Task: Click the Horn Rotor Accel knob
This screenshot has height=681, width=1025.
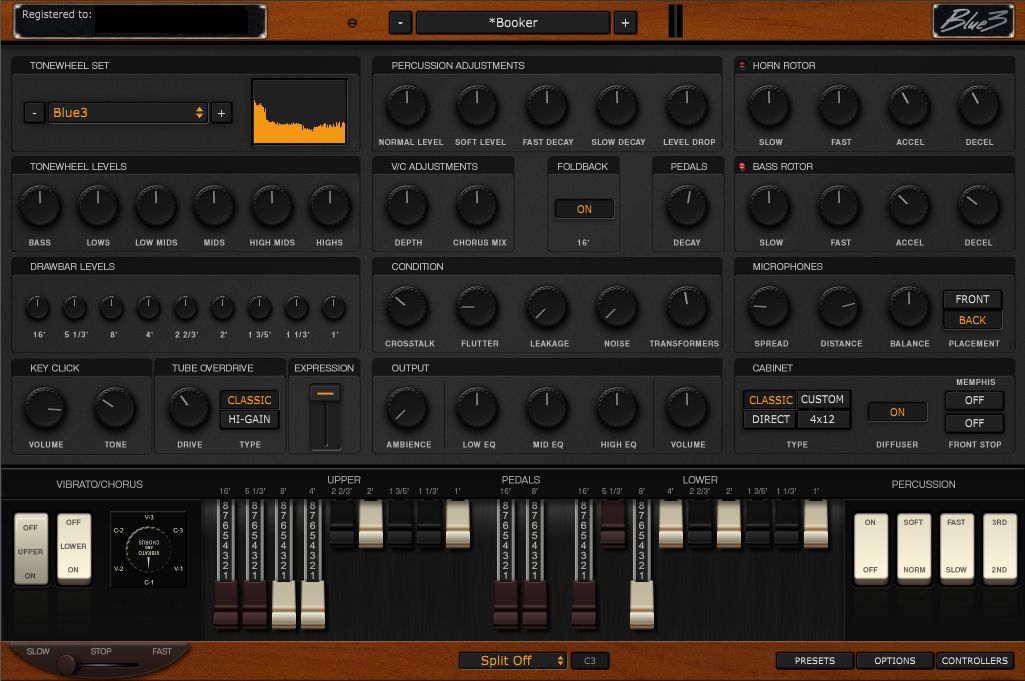Action: [909, 107]
